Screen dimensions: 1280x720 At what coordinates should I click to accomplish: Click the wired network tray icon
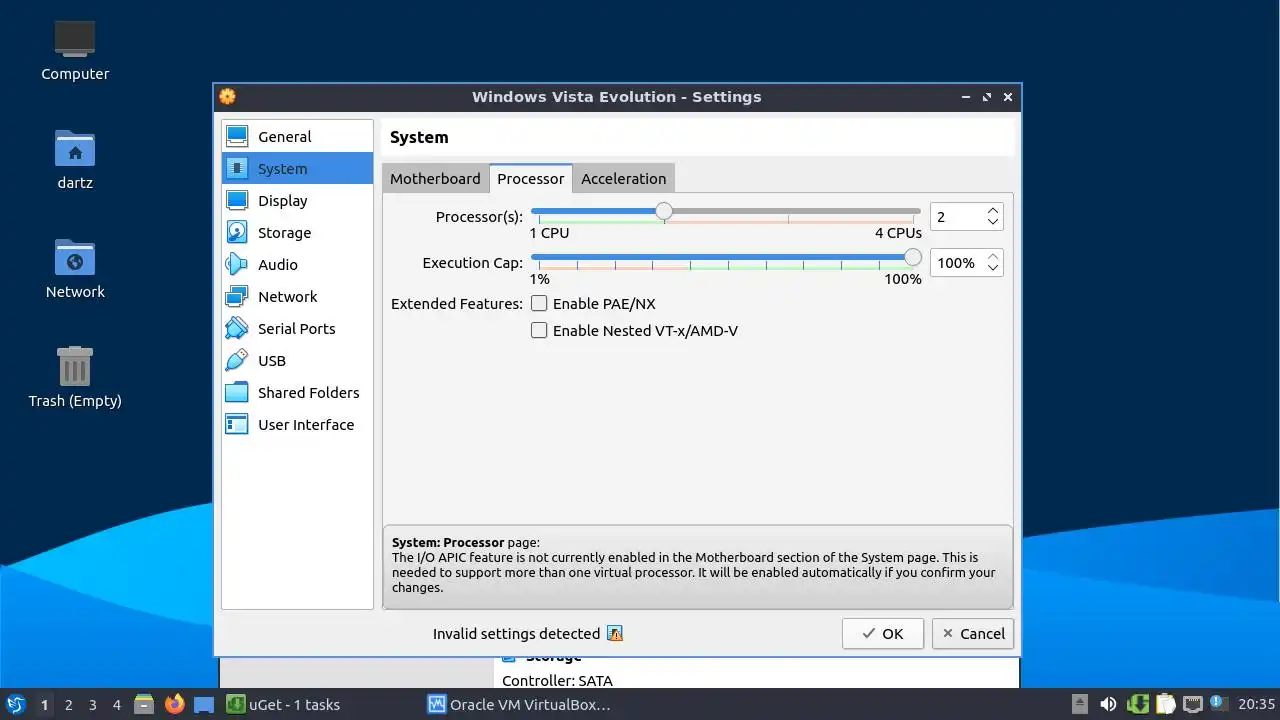tap(1192, 704)
